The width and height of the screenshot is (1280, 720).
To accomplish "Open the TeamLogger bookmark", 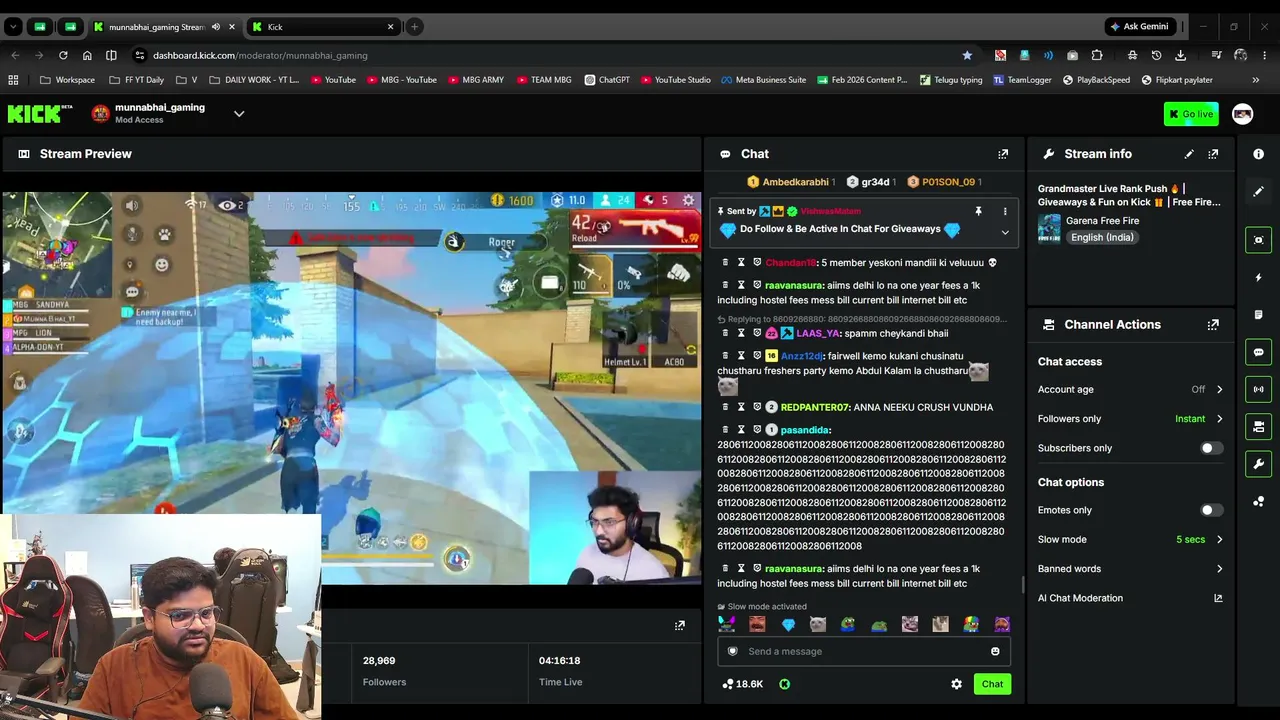I will [1022, 80].
